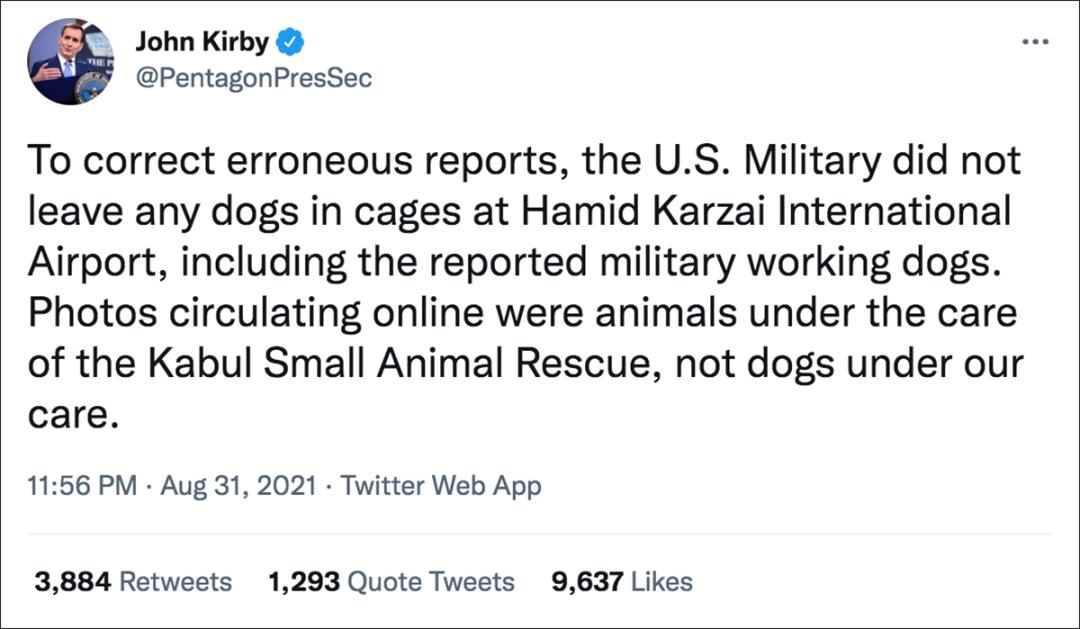The width and height of the screenshot is (1080, 629).
Task: Click the tweet's final word "care."
Action: 73,414
